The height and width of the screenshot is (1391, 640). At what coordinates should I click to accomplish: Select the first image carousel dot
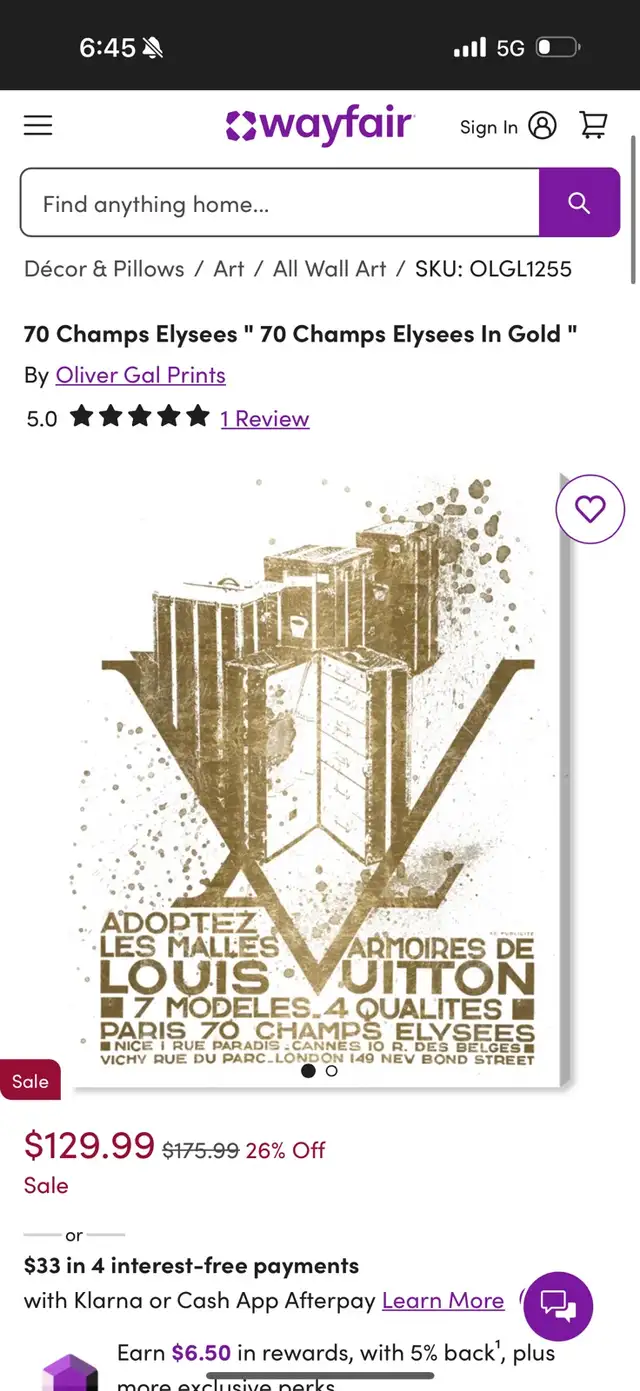pyautogui.click(x=308, y=1070)
